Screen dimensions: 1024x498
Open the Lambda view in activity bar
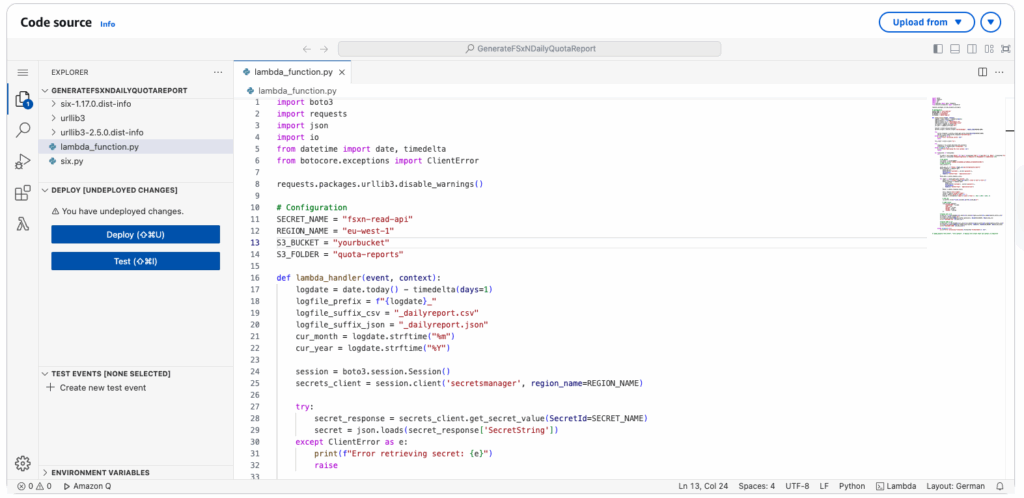[23, 224]
